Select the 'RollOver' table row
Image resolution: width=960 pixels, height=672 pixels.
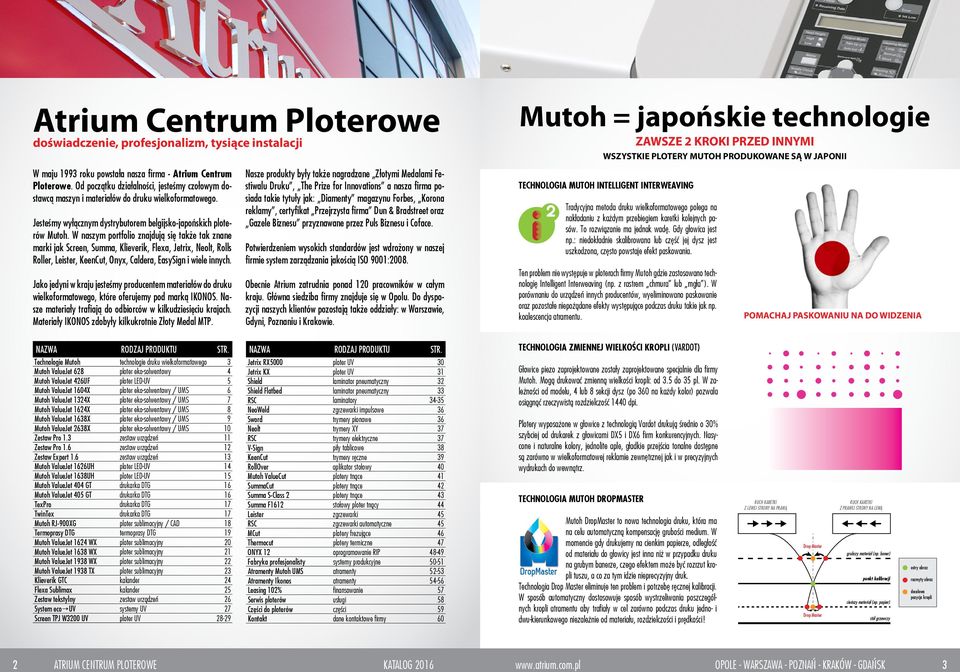coord(345,467)
